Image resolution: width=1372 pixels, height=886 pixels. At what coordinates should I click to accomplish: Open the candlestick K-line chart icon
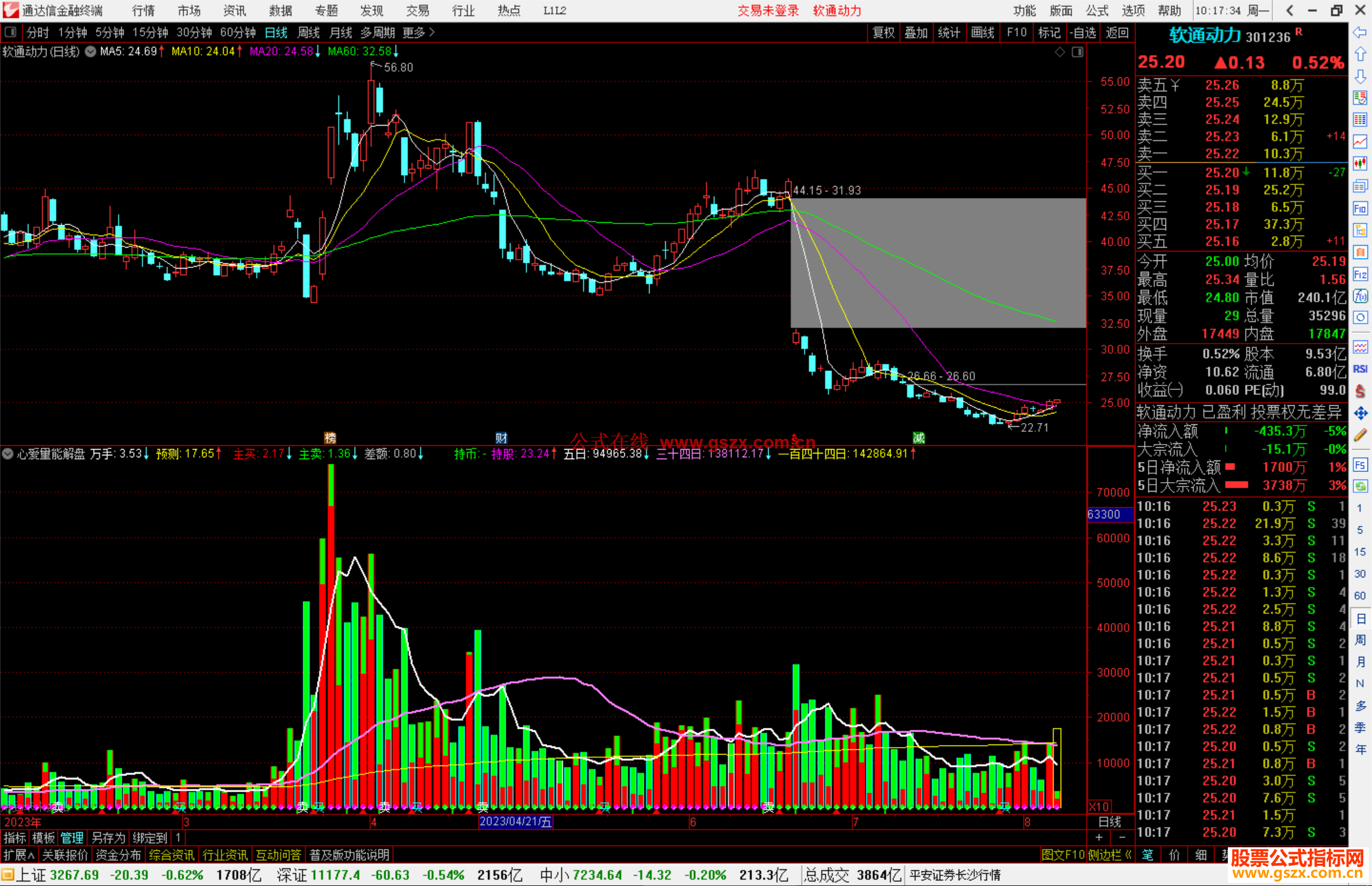point(1360,164)
